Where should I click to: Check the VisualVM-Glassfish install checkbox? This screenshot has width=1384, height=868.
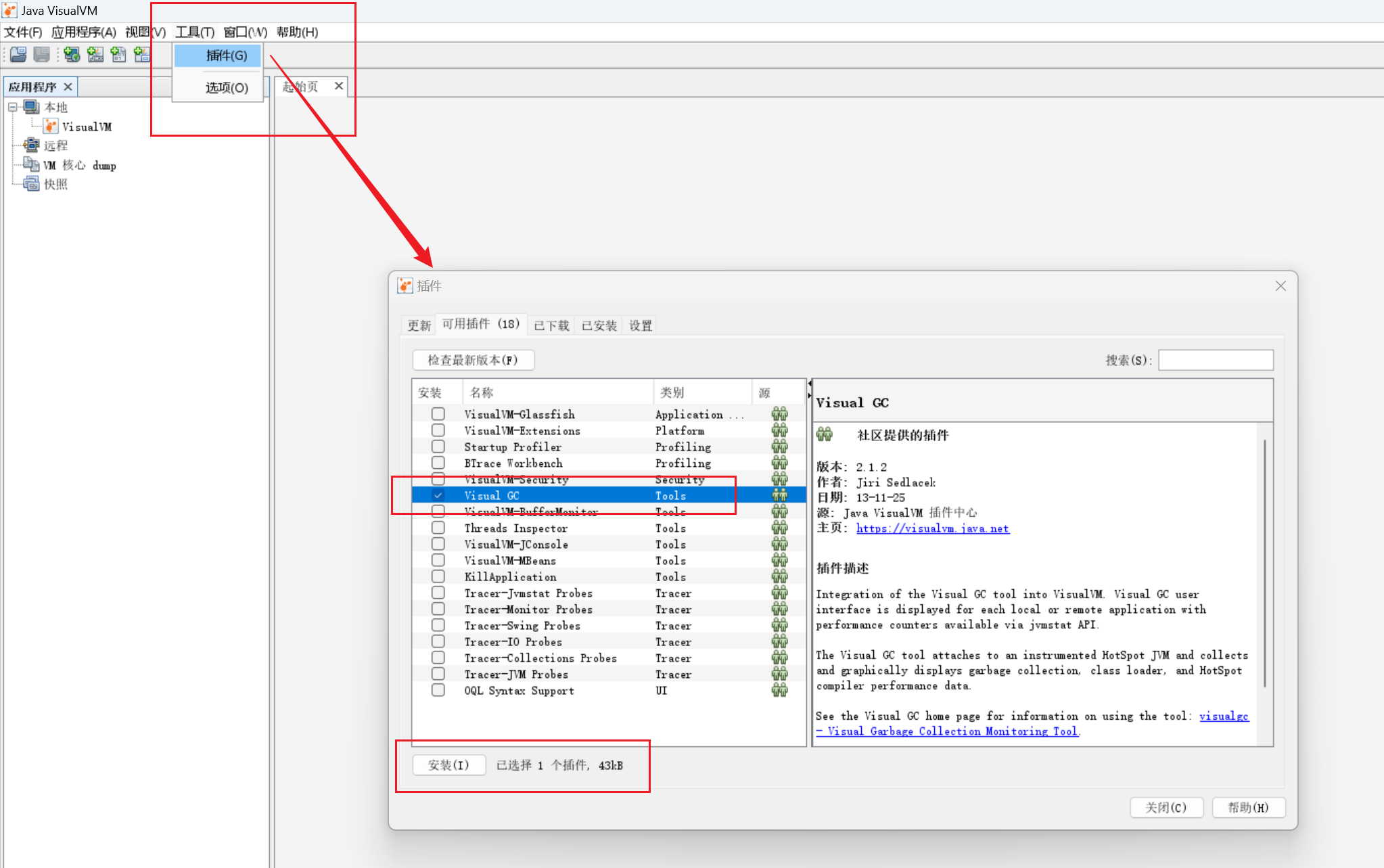pos(438,414)
